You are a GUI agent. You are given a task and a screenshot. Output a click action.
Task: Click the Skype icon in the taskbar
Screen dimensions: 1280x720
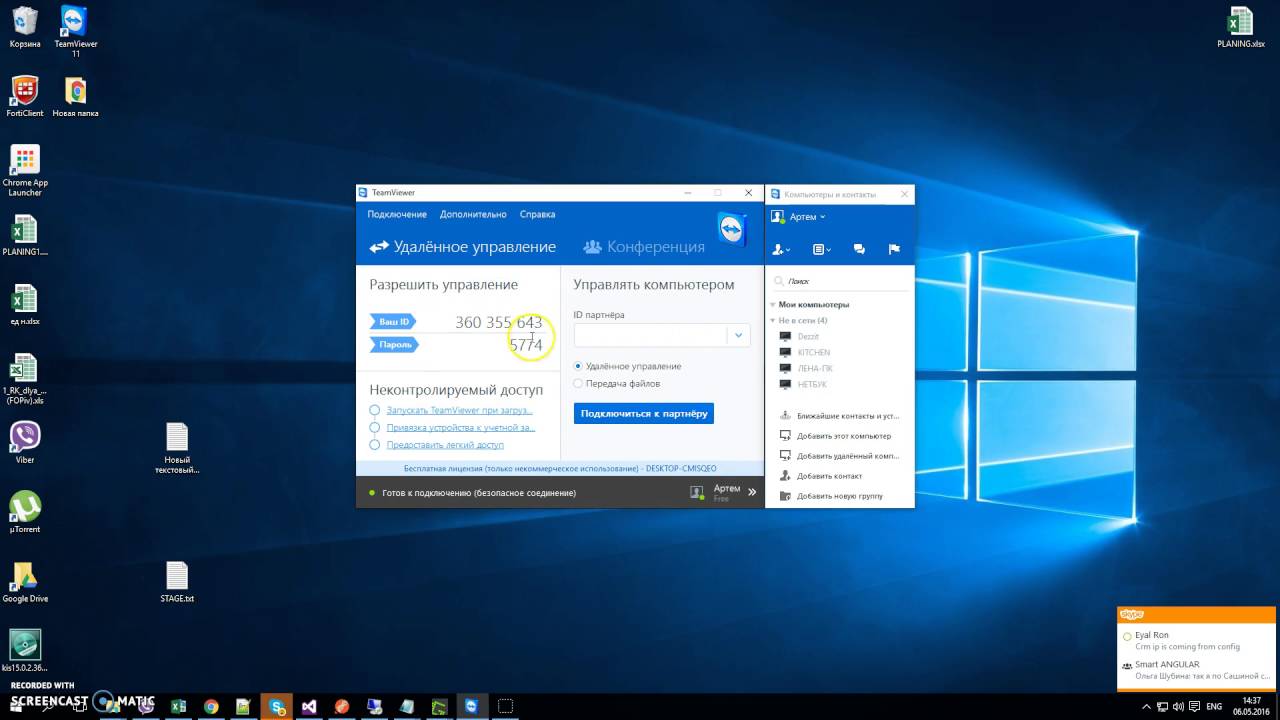pos(276,706)
